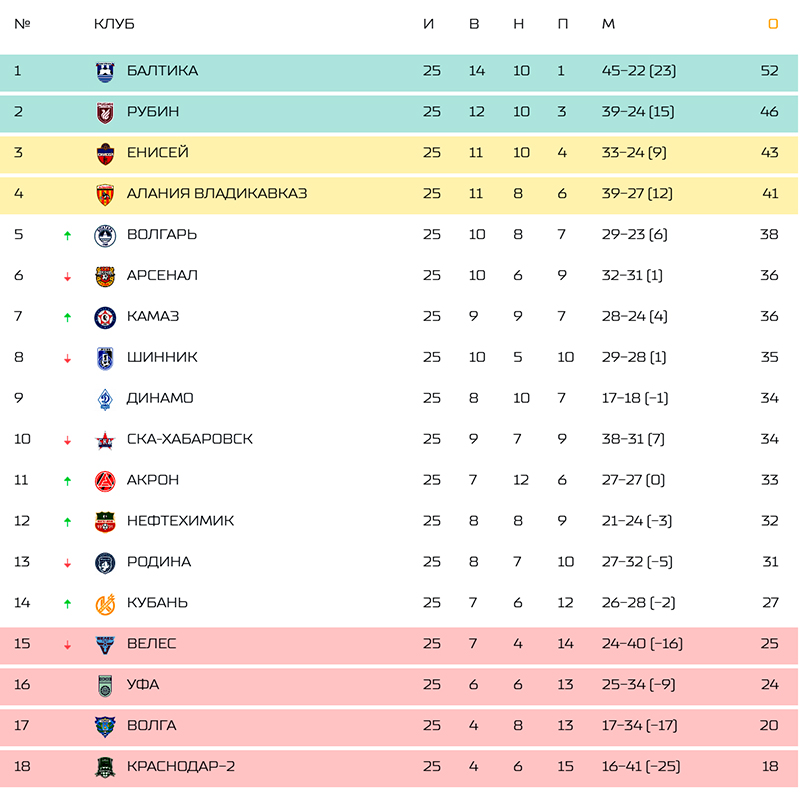Open the КАМАЗ team name link

tap(153, 316)
